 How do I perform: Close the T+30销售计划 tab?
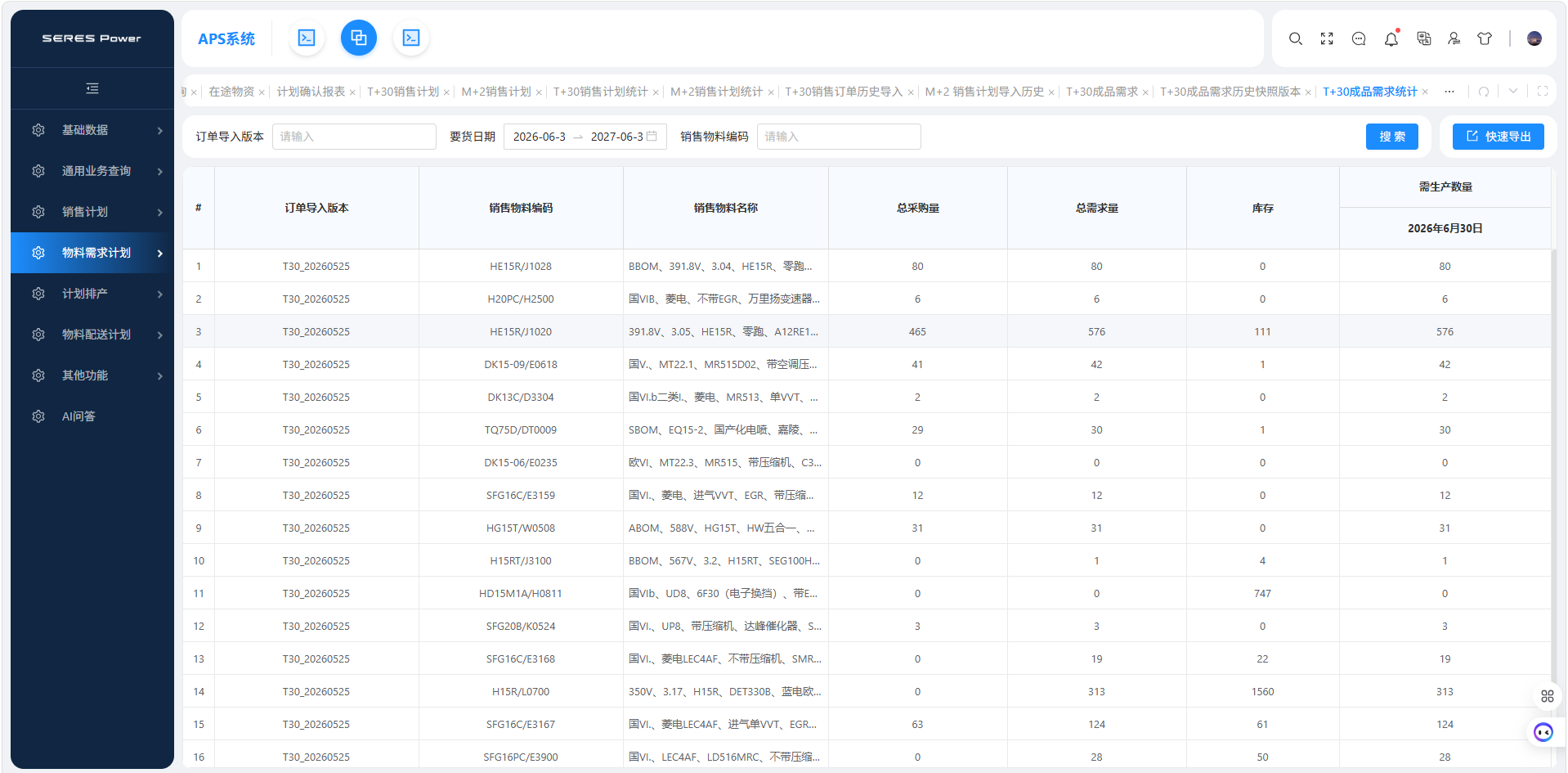pyautogui.click(x=446, y=92)
